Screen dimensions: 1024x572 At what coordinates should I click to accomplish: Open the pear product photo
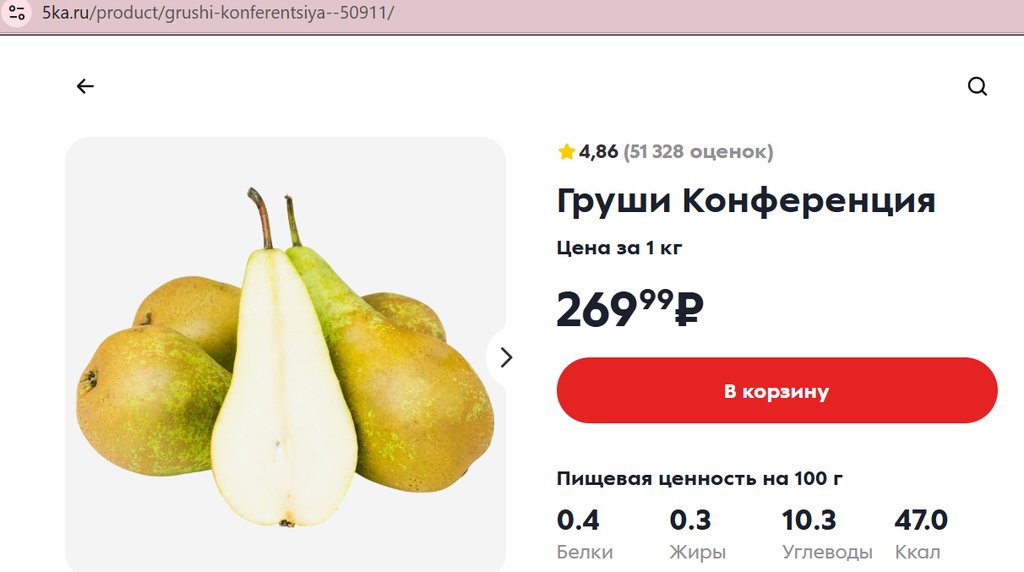point(285,354)
